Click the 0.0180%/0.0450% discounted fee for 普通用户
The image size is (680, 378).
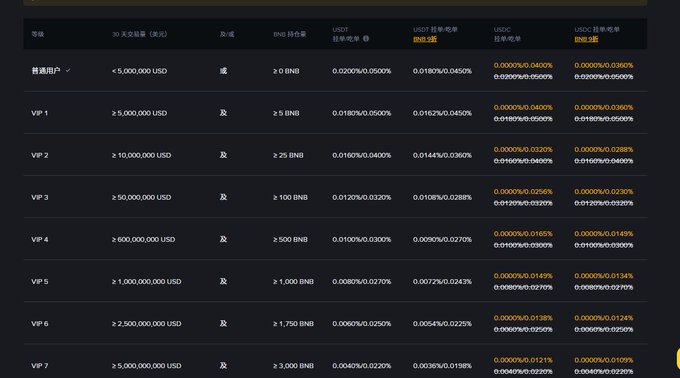click(x=442, y=71)
